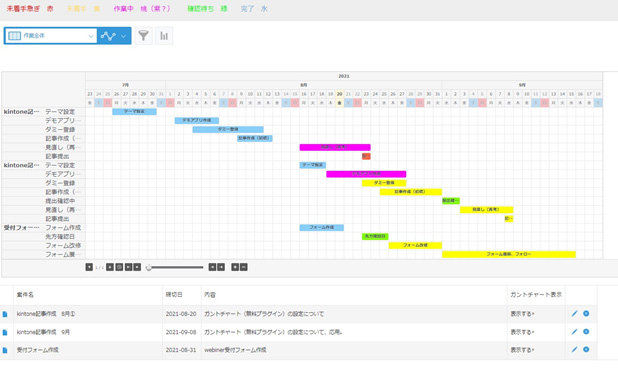The image size is (618, 368).
Task: Select the 案件名 column header
Action: 25,295
